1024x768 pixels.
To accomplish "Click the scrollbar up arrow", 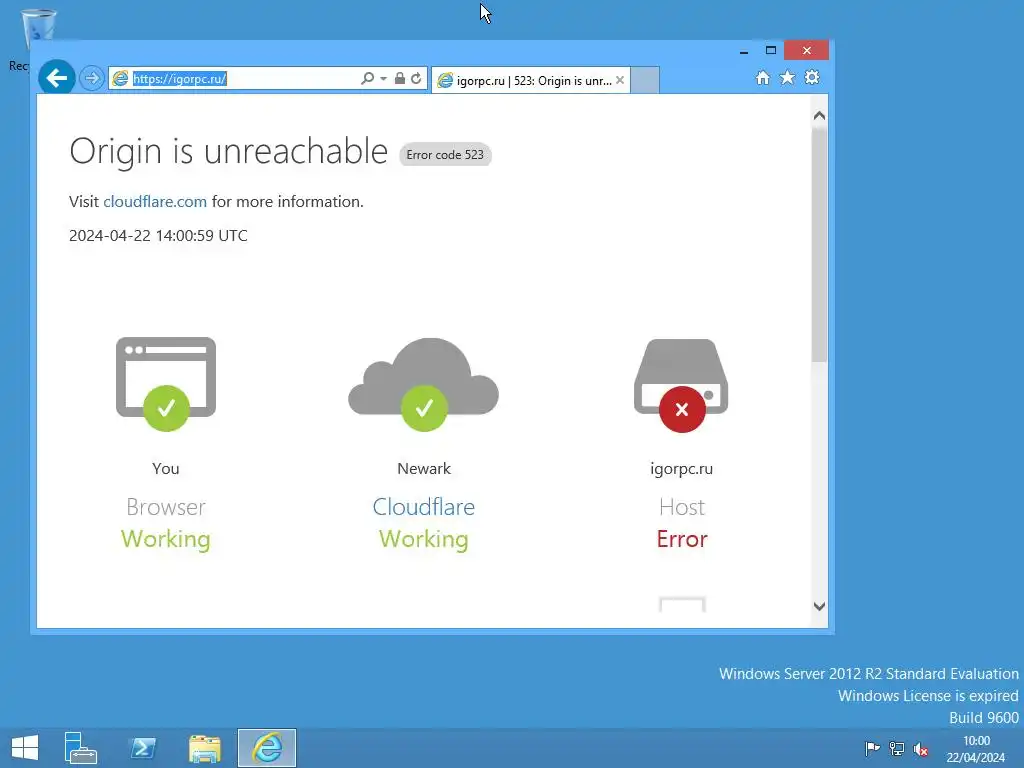I will pos(820,116).
